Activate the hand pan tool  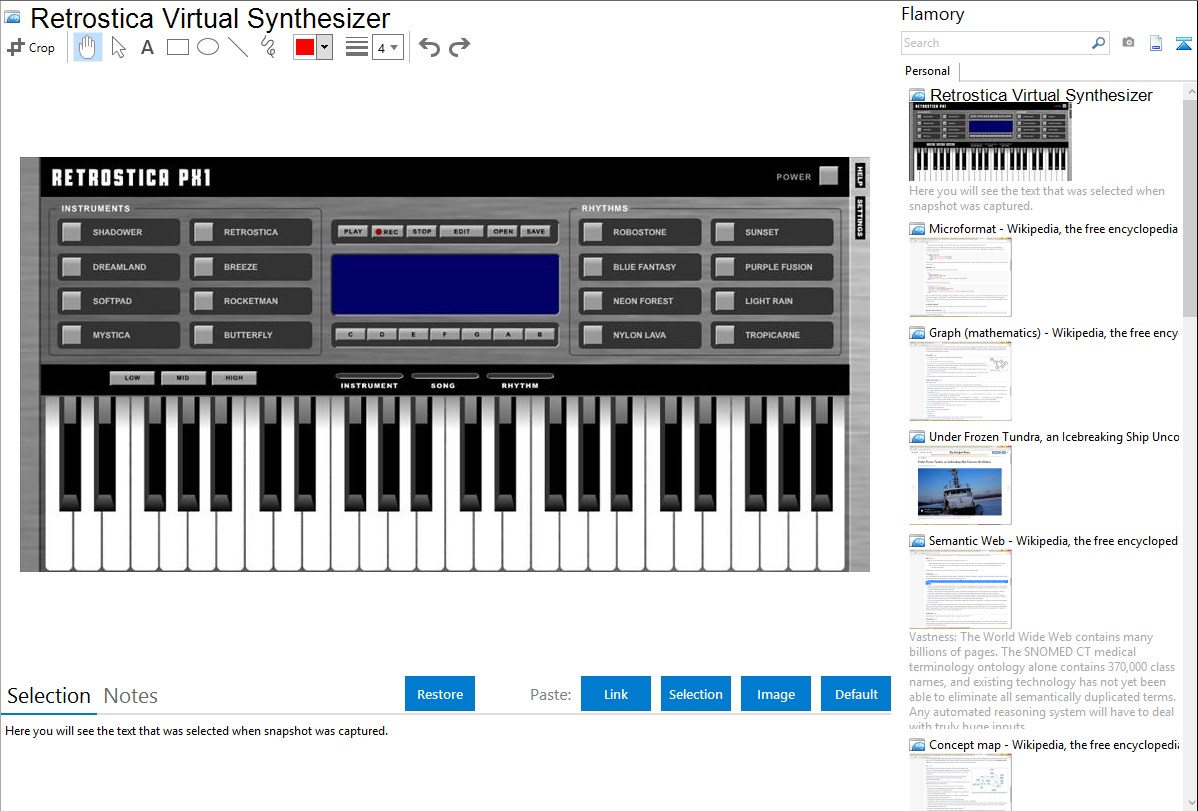tap(88, 47)
